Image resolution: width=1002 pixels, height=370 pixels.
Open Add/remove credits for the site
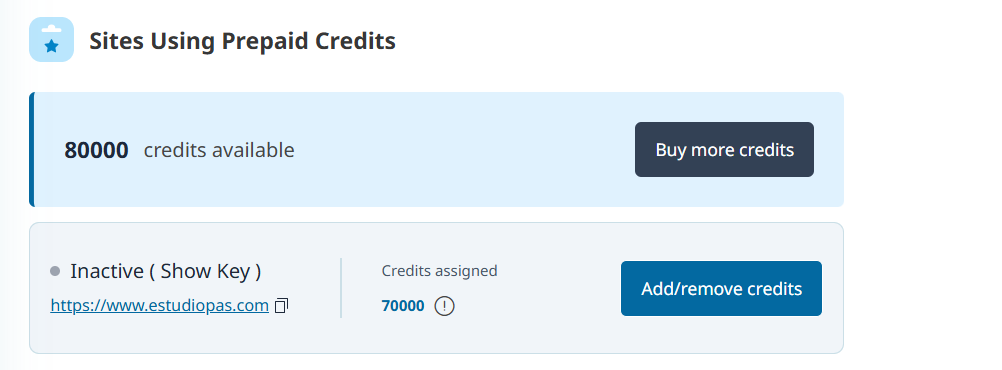pyautogui.click(x=721, y=288)
